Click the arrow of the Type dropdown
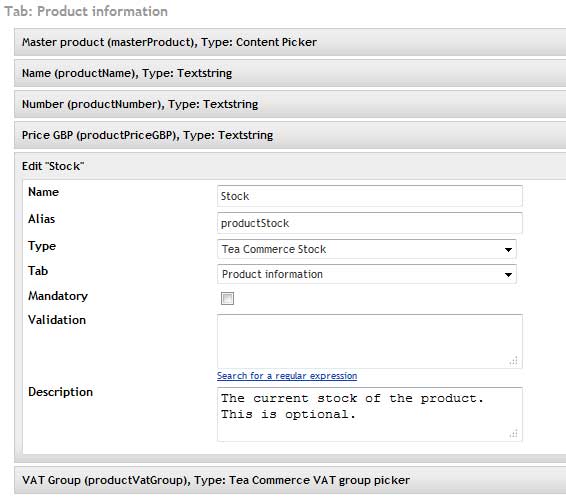 point(508,249)
